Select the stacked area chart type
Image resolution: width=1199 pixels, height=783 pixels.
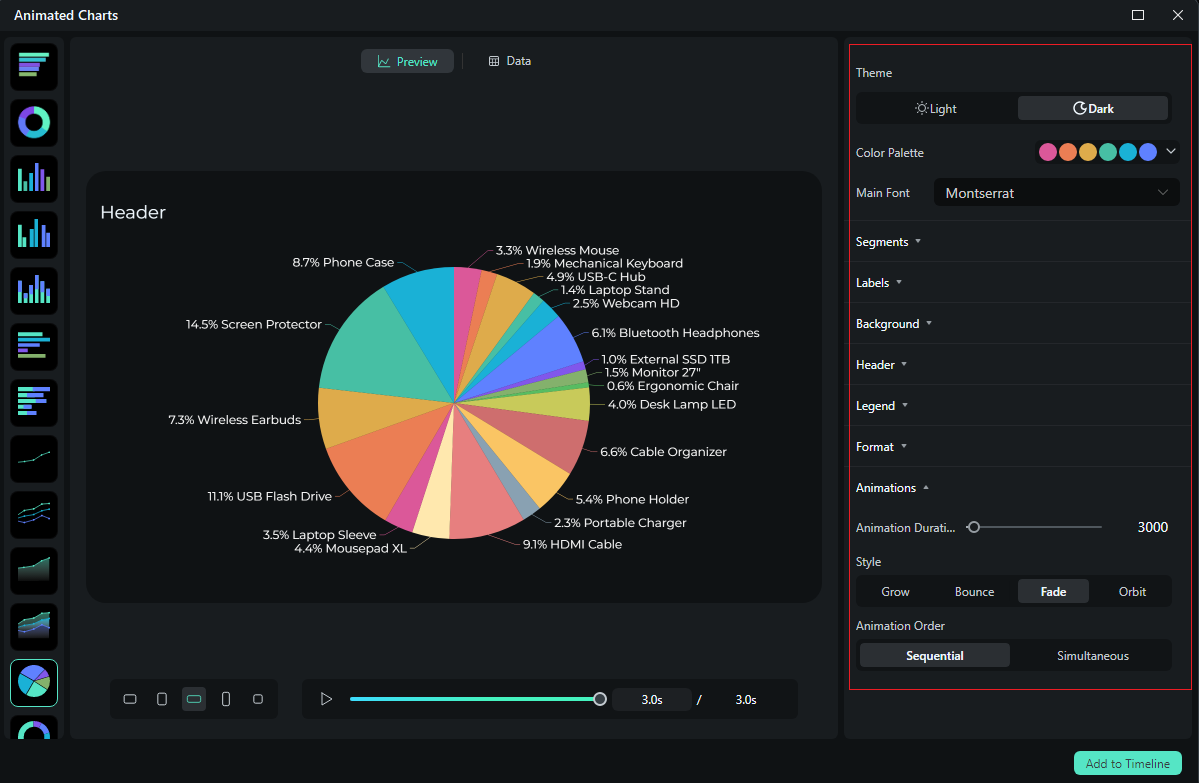coord(33,626)
